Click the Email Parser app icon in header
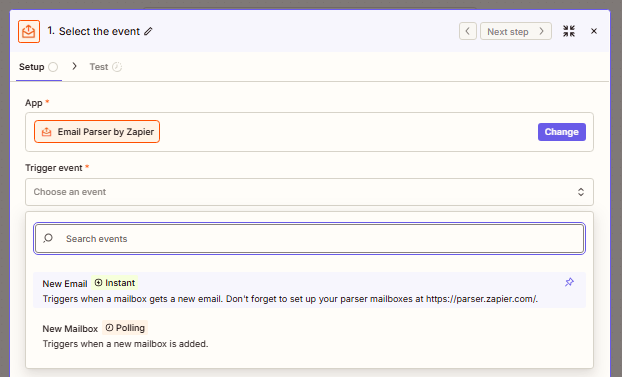This screenshot has width=622, height=377. [29, 31]
